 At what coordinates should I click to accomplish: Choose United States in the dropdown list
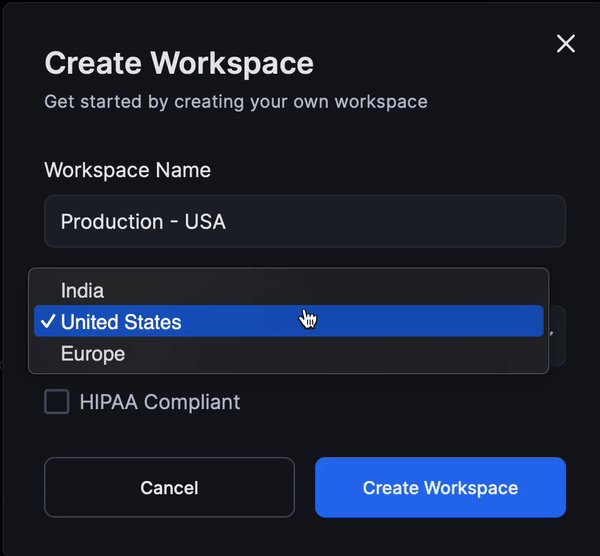click(121, 322)
